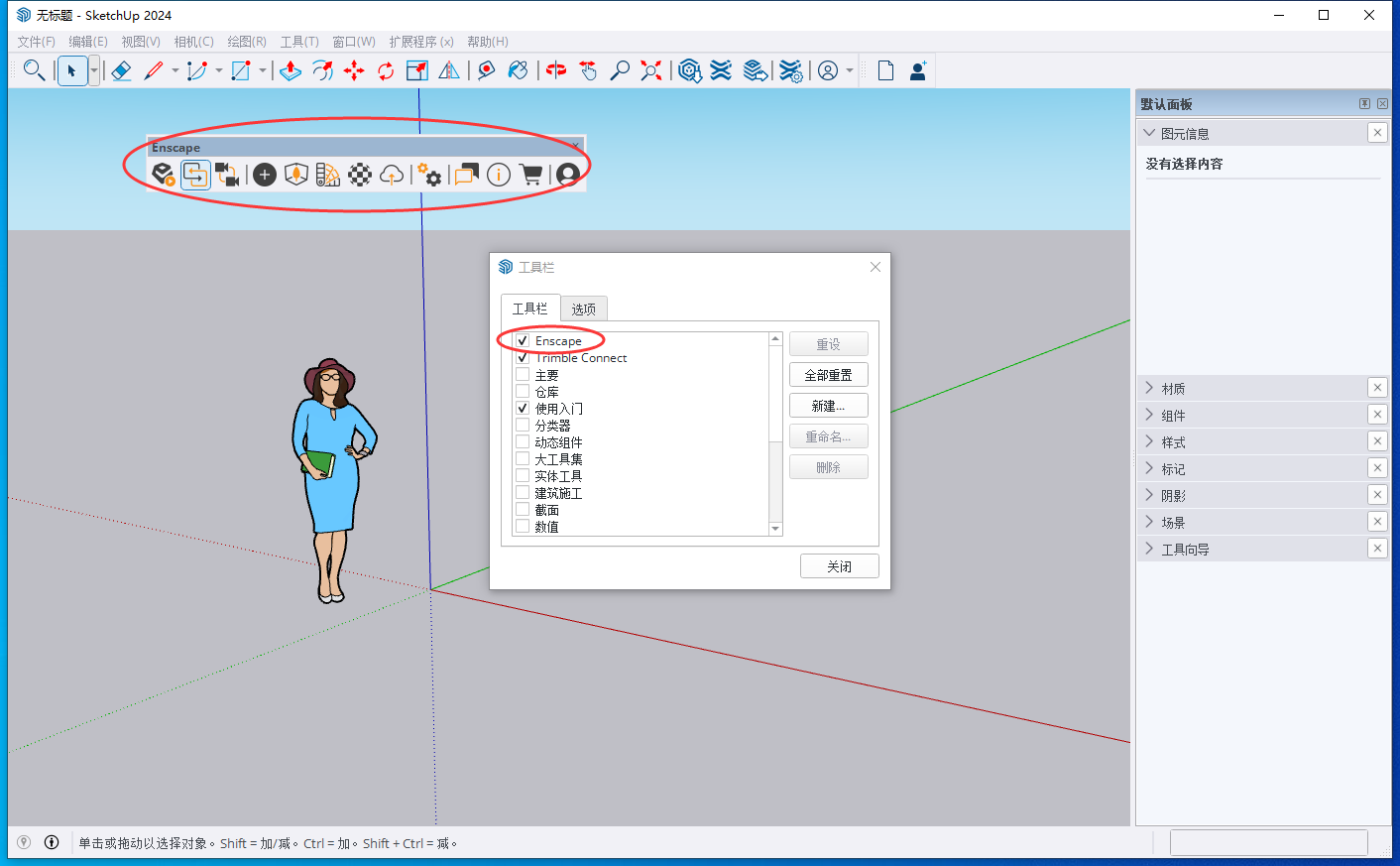Select the Scale tool
The width and height of the screenshot is (1400, 866).
(417, 70)
